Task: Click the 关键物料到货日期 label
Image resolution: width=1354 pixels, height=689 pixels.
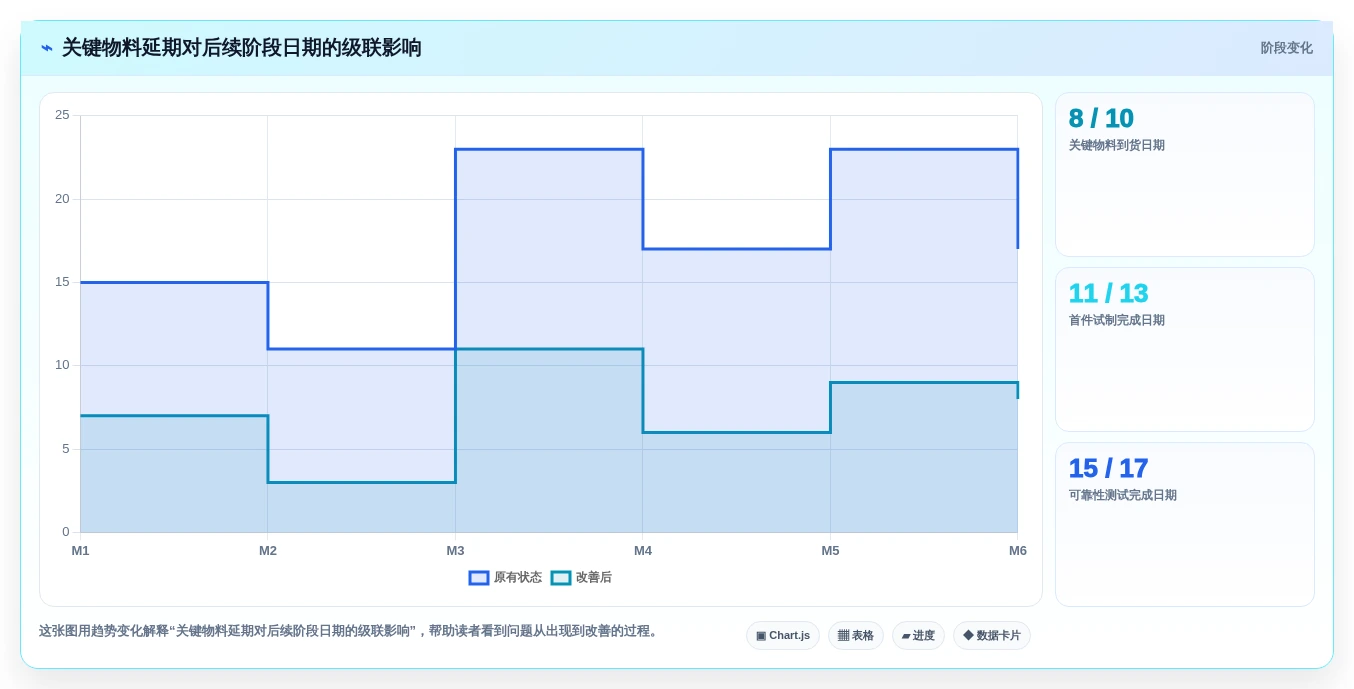Action: coord(1116,145)
